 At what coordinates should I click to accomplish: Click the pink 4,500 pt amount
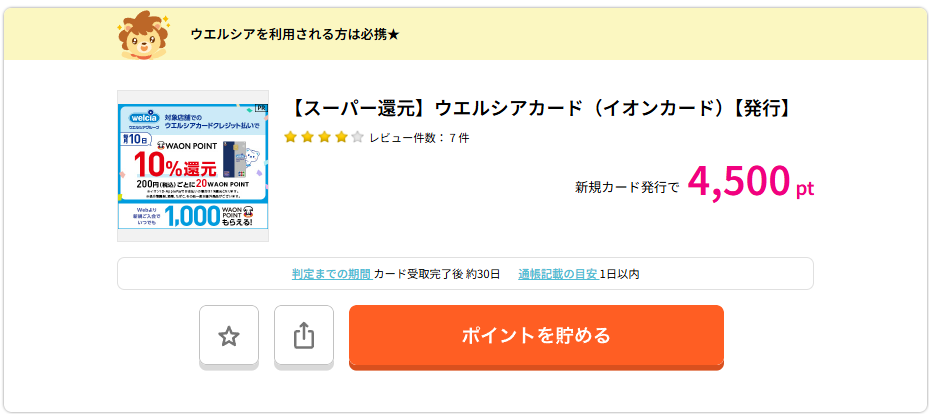(751, 182)
